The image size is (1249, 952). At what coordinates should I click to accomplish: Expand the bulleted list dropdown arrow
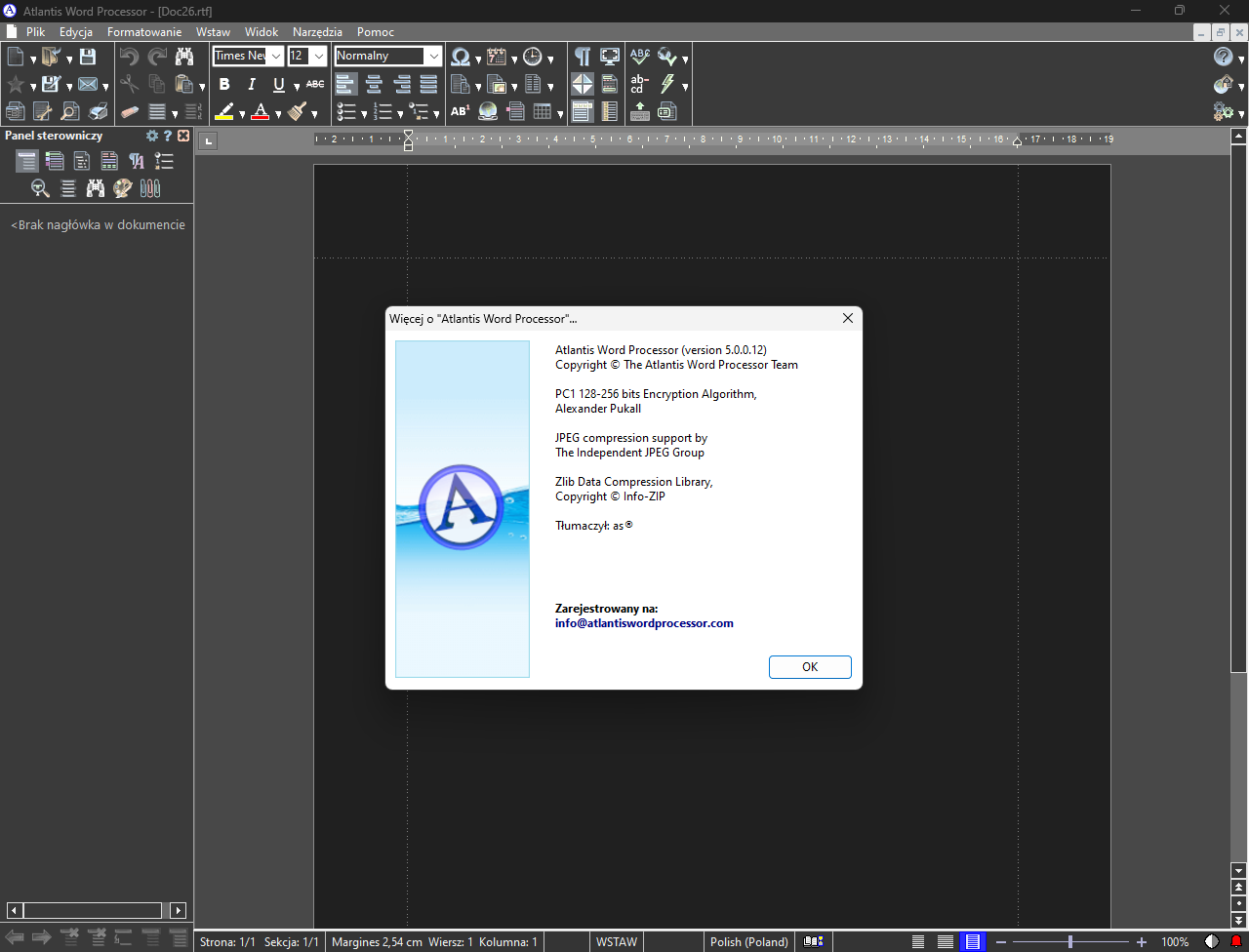click(x=364, y=114)
